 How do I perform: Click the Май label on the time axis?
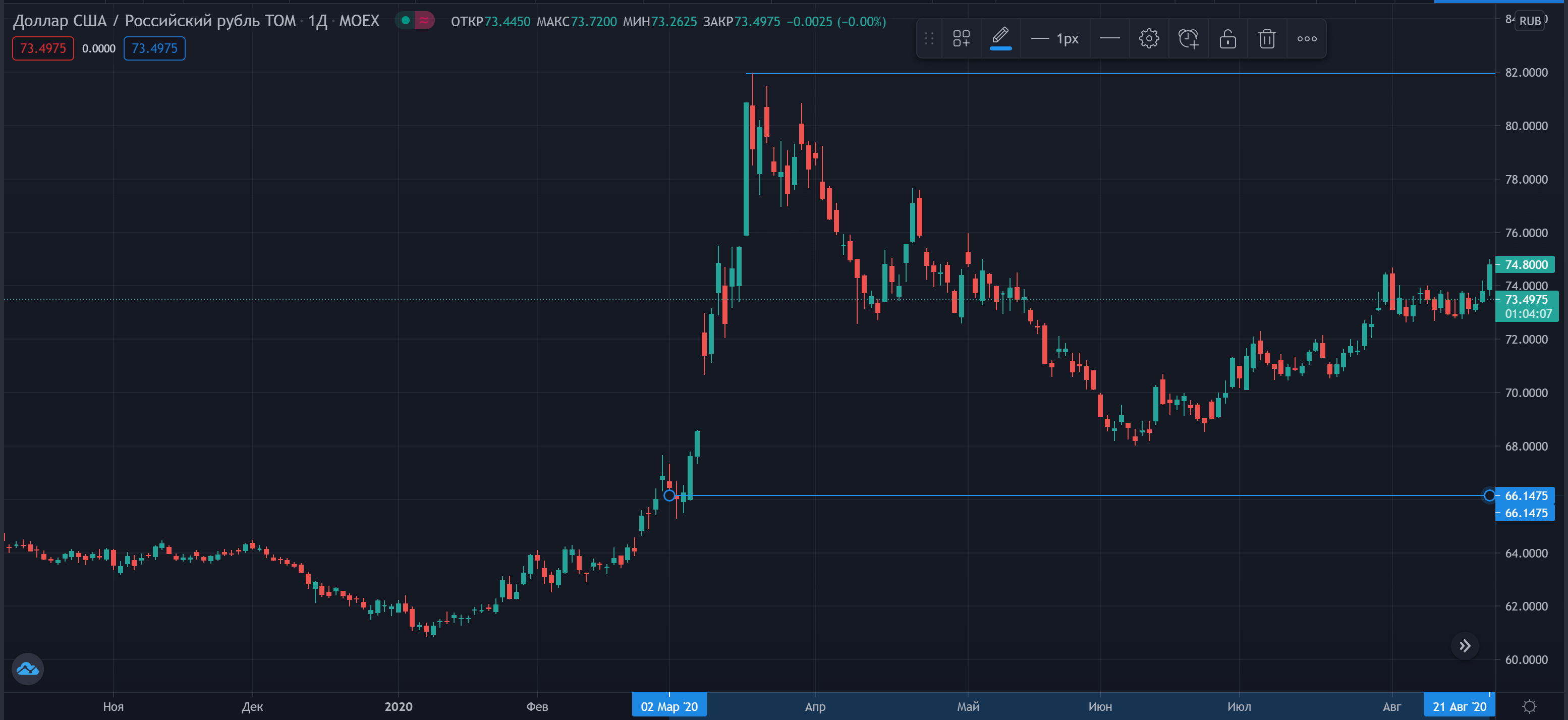click(x=968, y=706)
